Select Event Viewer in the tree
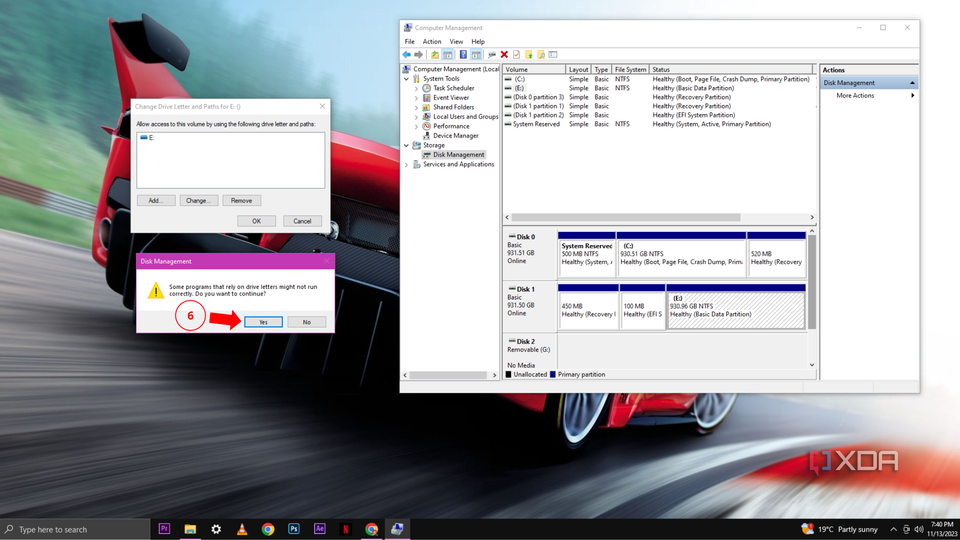 point(451,97)
